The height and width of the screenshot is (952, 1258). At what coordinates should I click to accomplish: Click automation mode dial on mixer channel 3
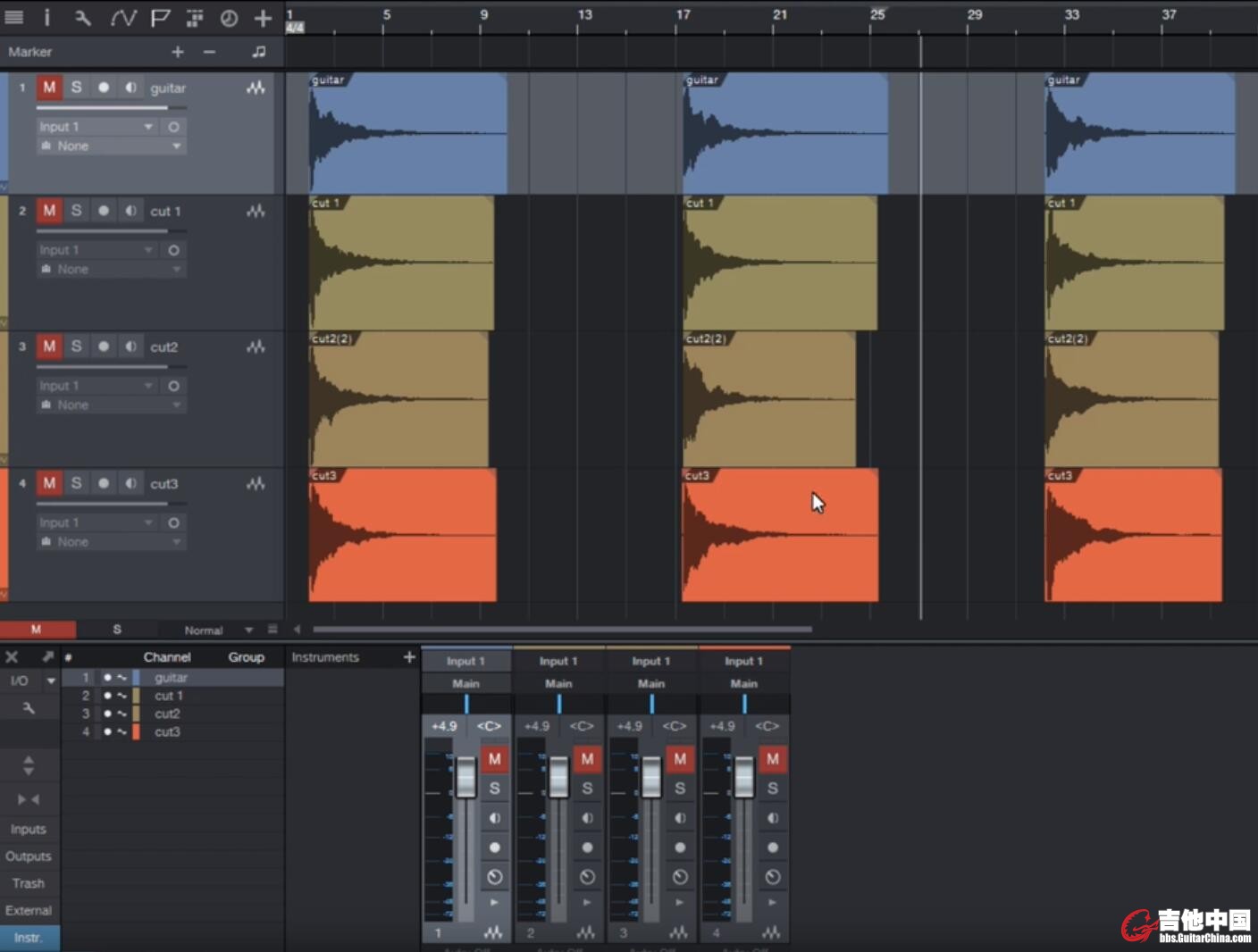680,877
